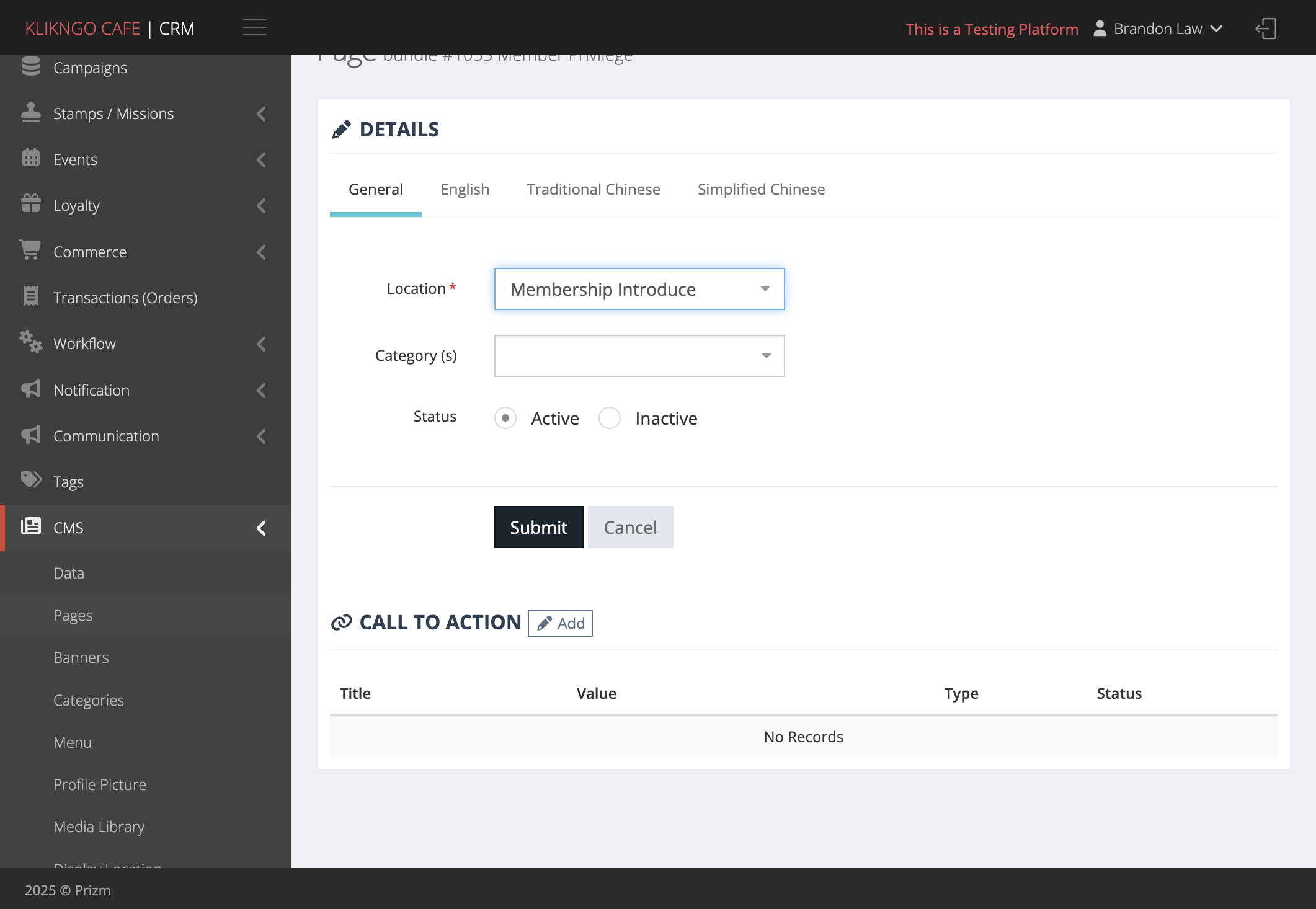Switch to the General tab
The height and width of the screenshot is (909, 1316).
[x=376, y=190]
